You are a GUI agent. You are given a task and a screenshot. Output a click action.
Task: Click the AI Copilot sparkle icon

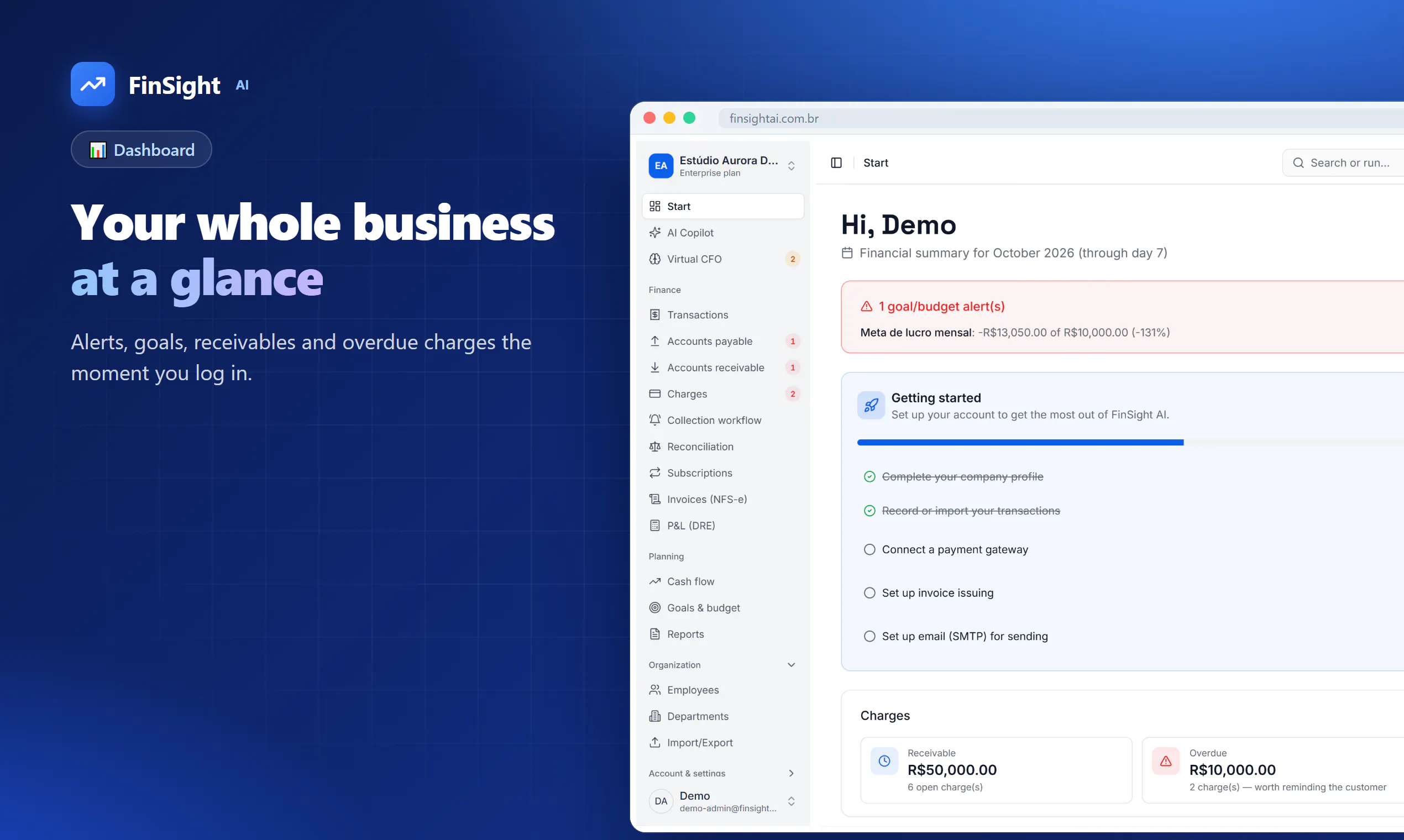(655, 233)
